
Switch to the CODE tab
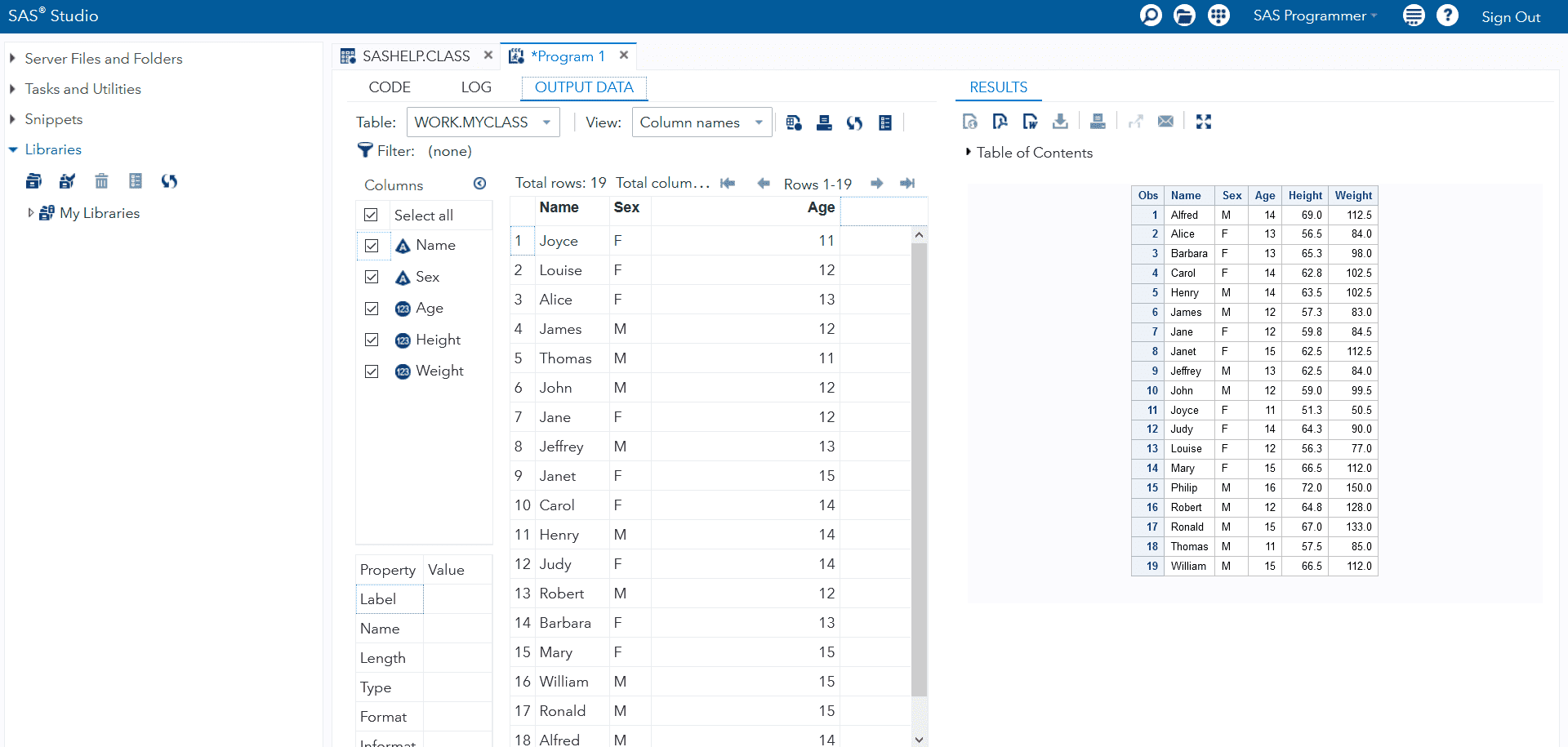(x=390, y=87)
